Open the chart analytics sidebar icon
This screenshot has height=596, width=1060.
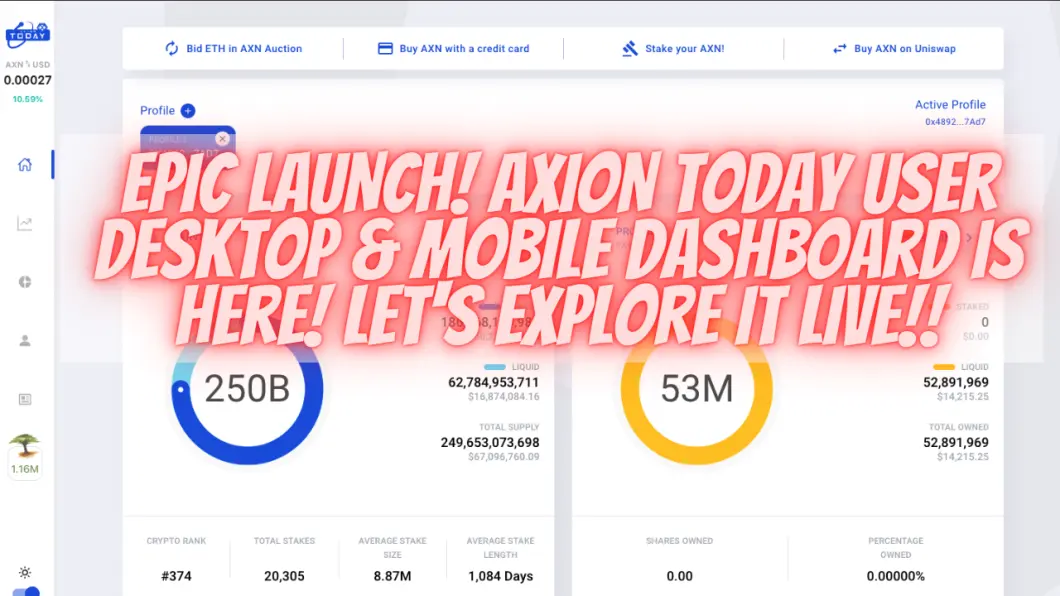point(25,224)
